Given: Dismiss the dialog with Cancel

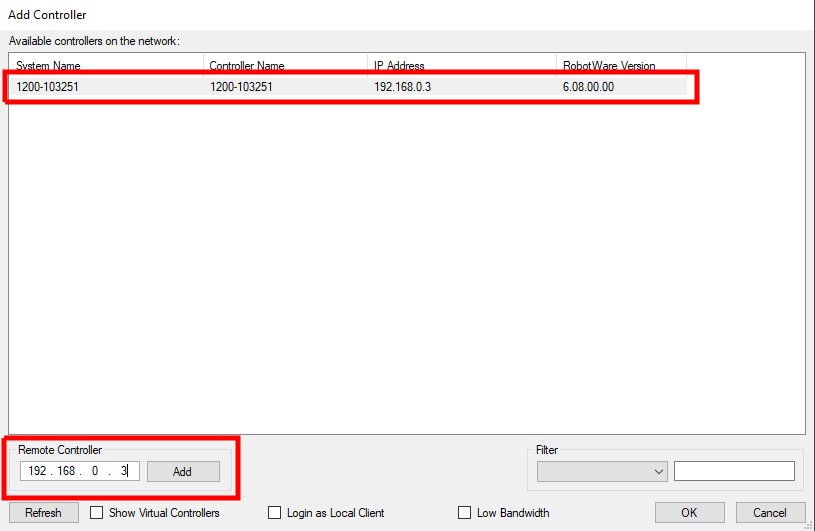Looking at the screenshot, I should [770, 513].
